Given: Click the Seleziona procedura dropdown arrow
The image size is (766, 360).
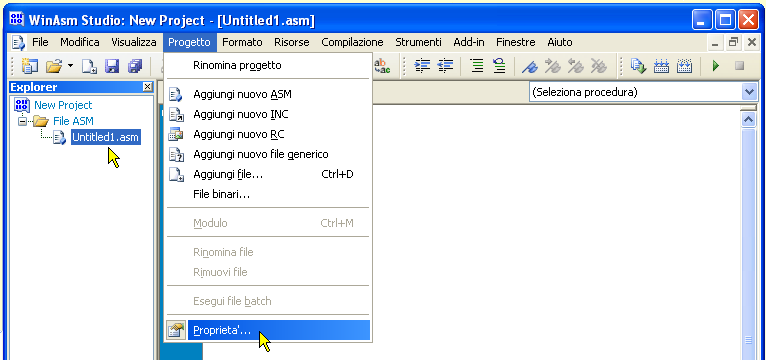Looking at the screenshot, I should [748, 92].
